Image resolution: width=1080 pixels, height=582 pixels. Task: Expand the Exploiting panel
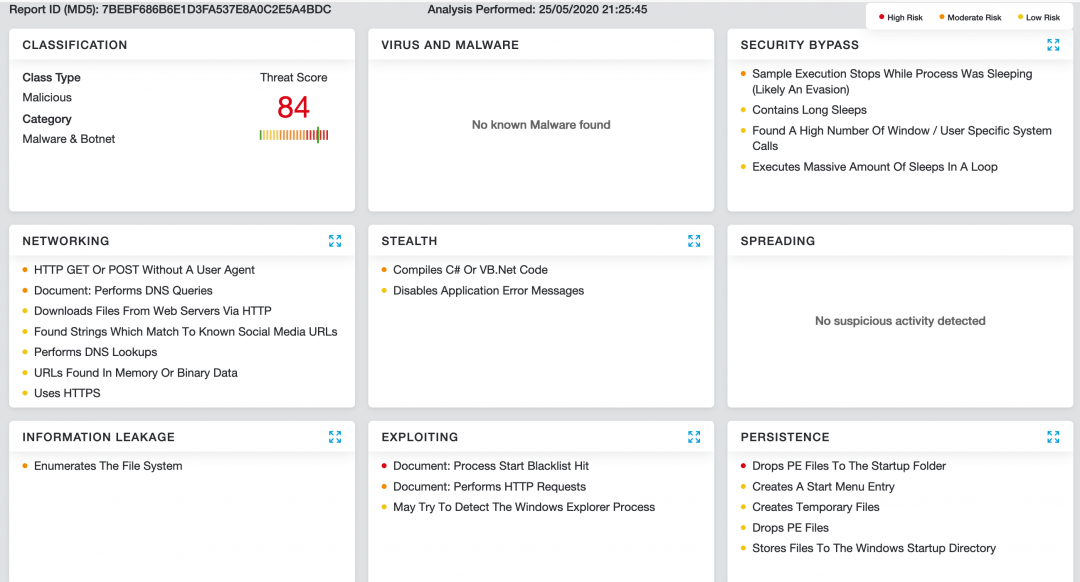[694, 437]
